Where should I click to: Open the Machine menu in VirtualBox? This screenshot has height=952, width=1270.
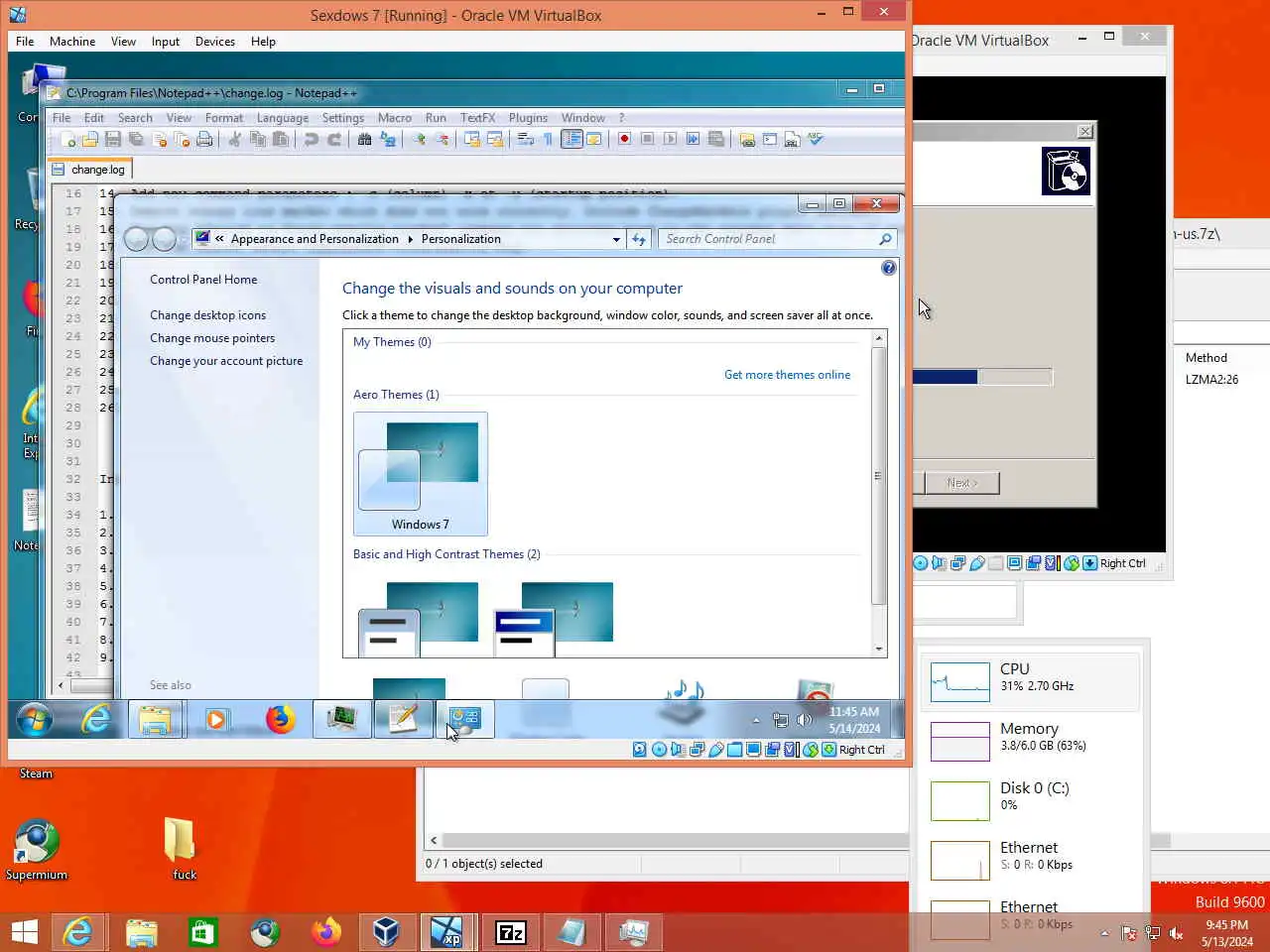(x=72, y=42)
